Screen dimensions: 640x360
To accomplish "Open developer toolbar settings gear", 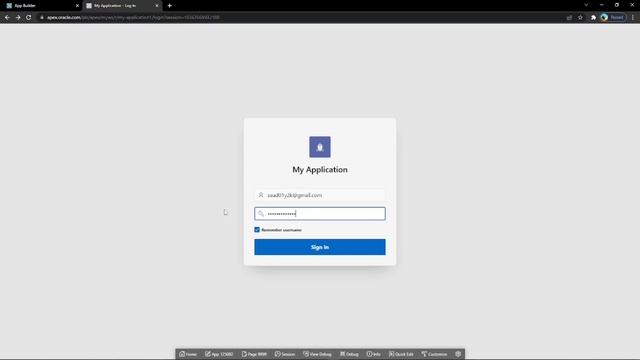I will click(x=458, y=354).
